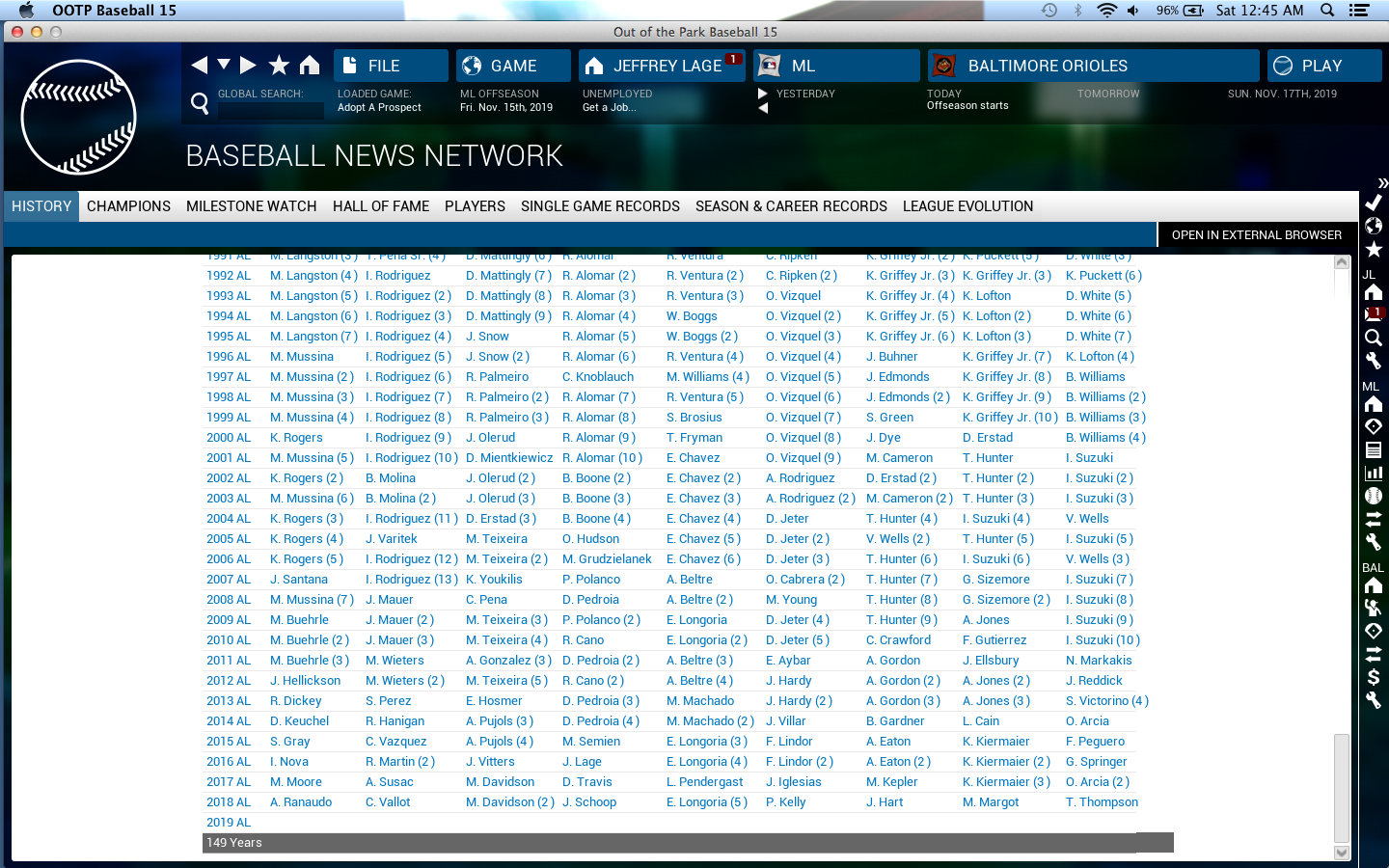Click the player figure icon under BAL
Image resolution: width=1389 pixels, height=868 pixels.
tap(1374, 608)
